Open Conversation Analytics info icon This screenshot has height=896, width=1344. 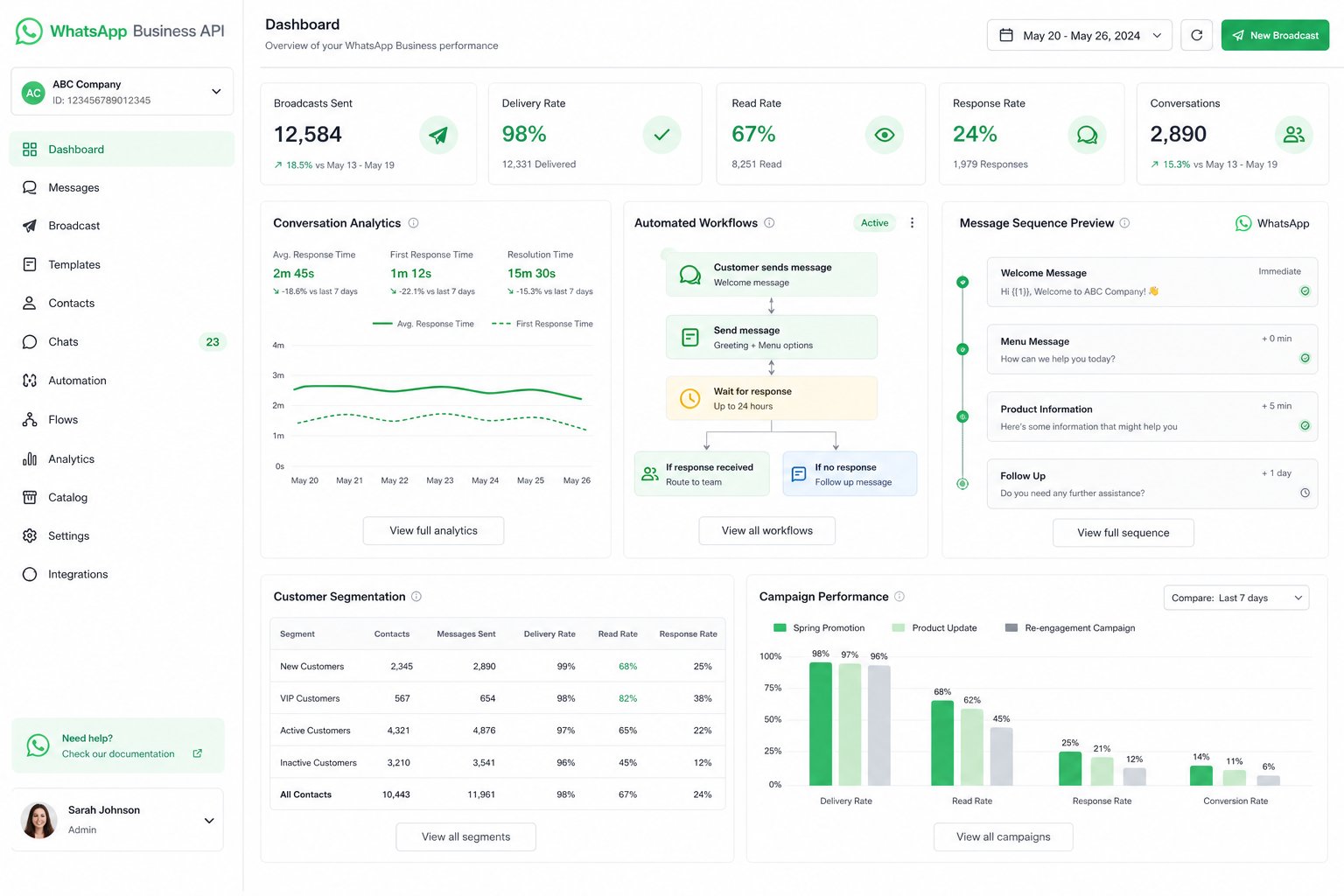click(x=413, y=223)
